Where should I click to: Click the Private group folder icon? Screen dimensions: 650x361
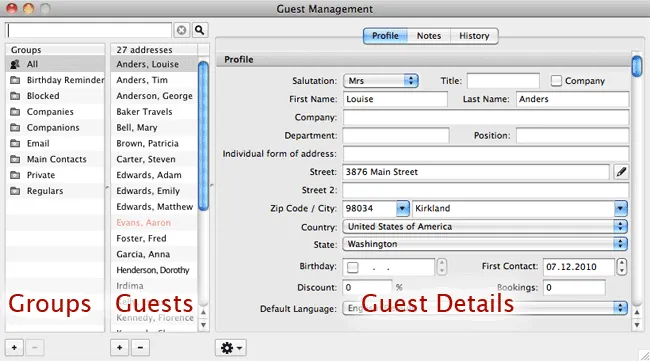[x=15, y=175]
